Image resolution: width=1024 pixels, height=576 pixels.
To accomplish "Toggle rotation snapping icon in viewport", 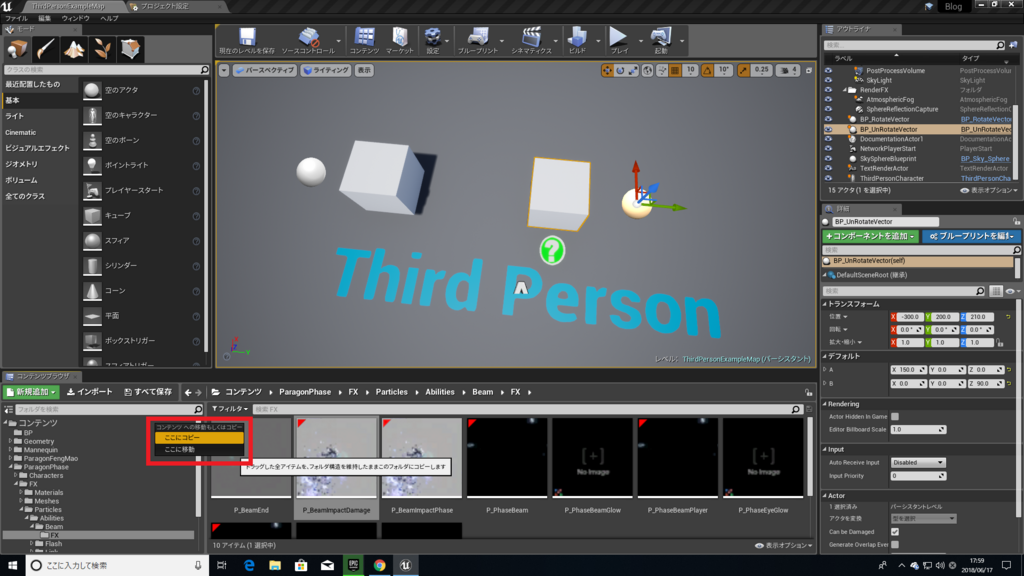I will (x=707, y=71).
